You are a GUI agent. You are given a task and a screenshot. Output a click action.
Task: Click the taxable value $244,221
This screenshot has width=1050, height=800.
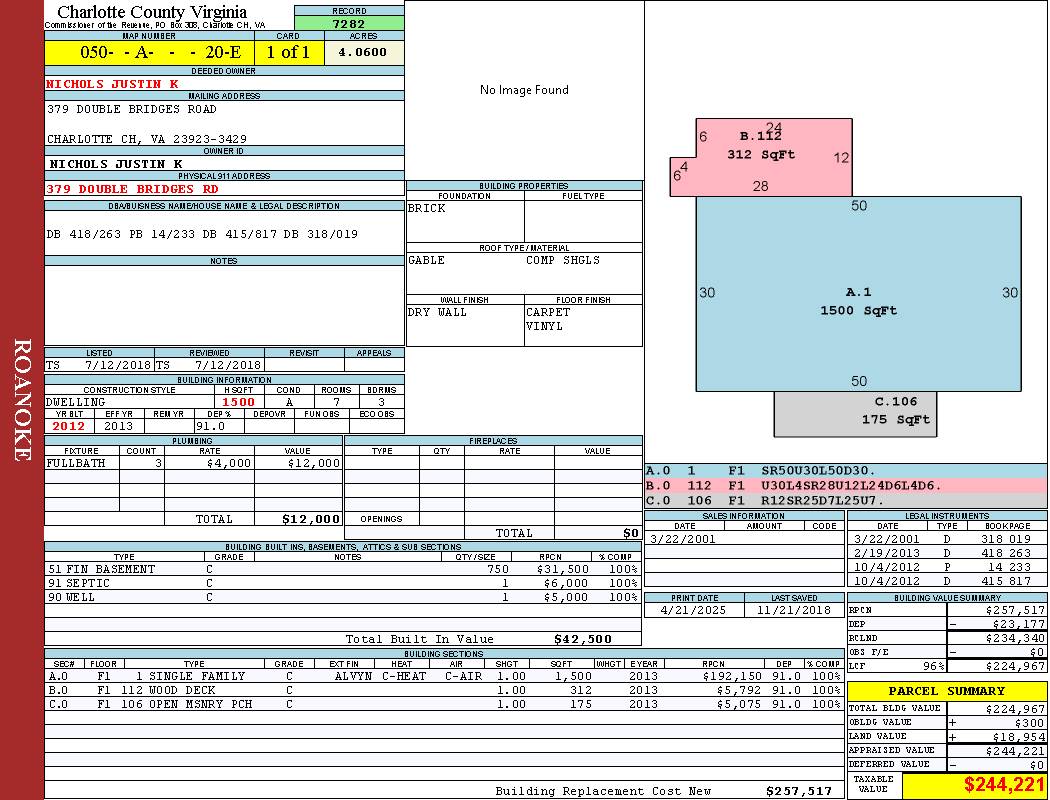1003,785
